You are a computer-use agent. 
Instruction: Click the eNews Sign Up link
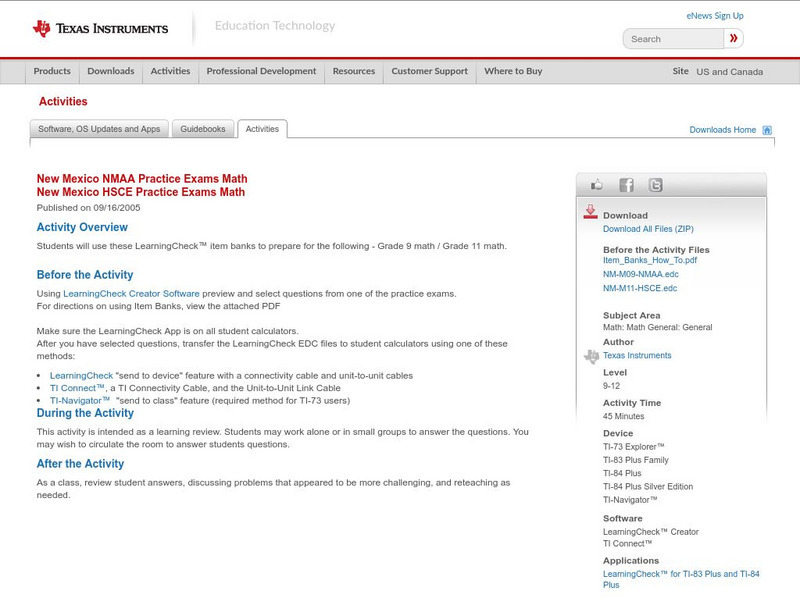pos(714,15)
